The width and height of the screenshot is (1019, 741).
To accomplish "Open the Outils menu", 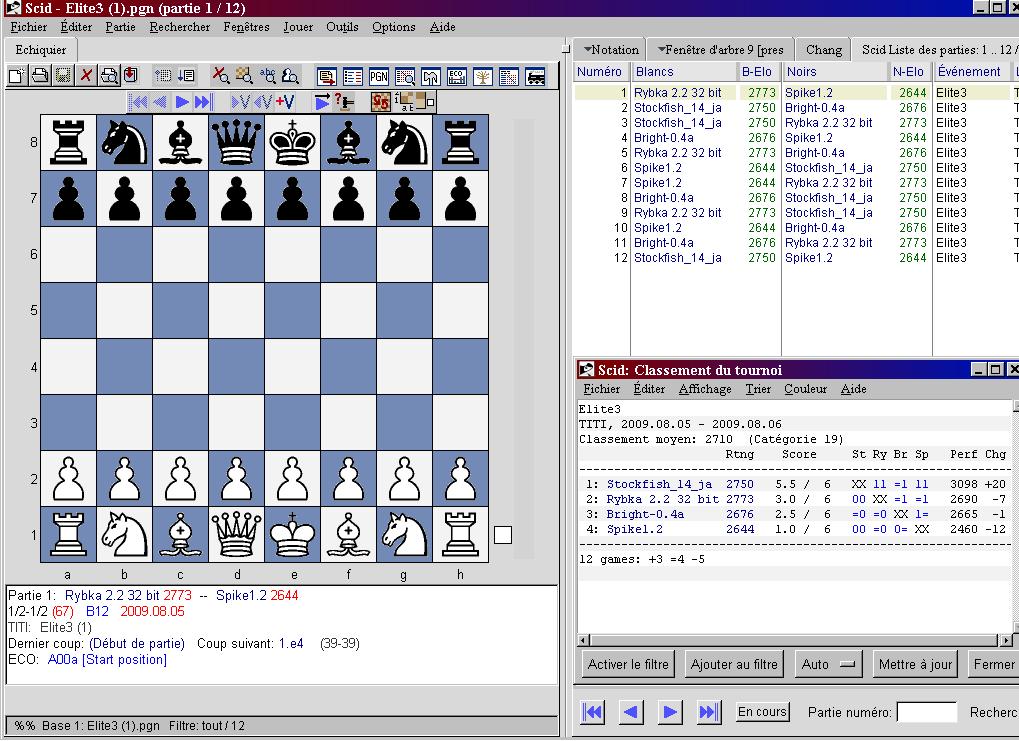I will [342, 27].
